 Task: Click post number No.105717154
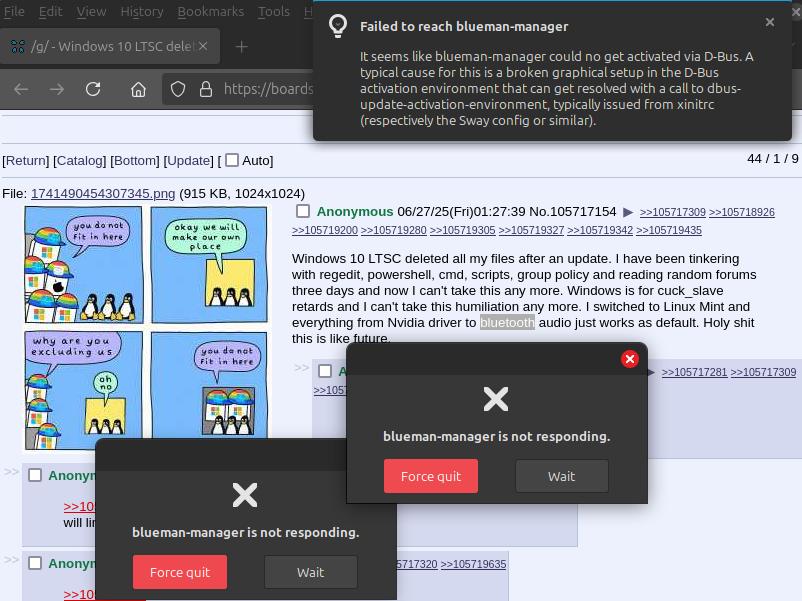pos(572,212)
